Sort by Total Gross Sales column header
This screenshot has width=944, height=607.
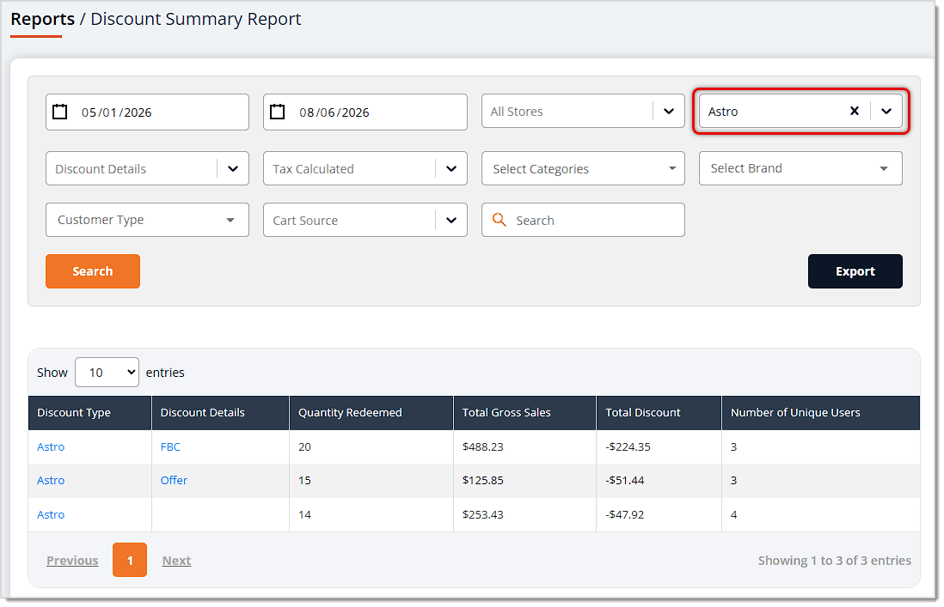point(525,412)
